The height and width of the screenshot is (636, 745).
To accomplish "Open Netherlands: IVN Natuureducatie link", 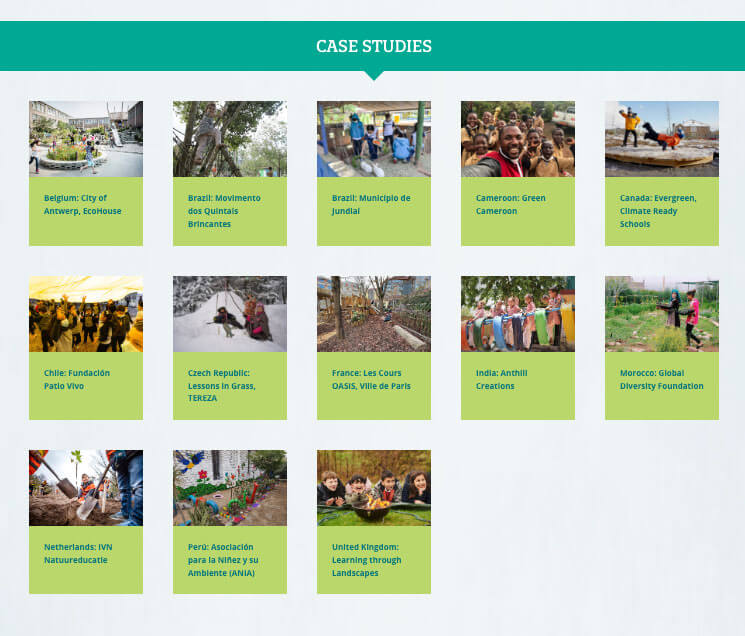I will coord(78,553).
